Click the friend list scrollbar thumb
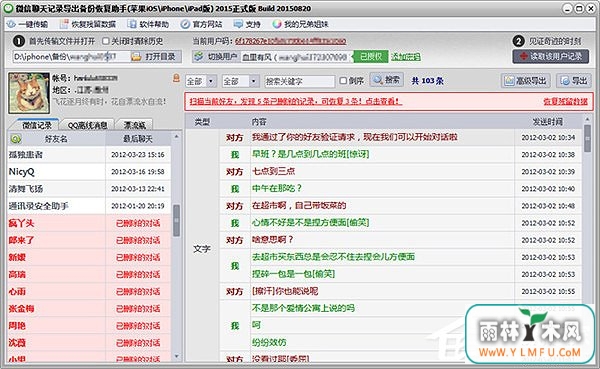Viewport: 600px width, 369px height. (x=176, y=220)
